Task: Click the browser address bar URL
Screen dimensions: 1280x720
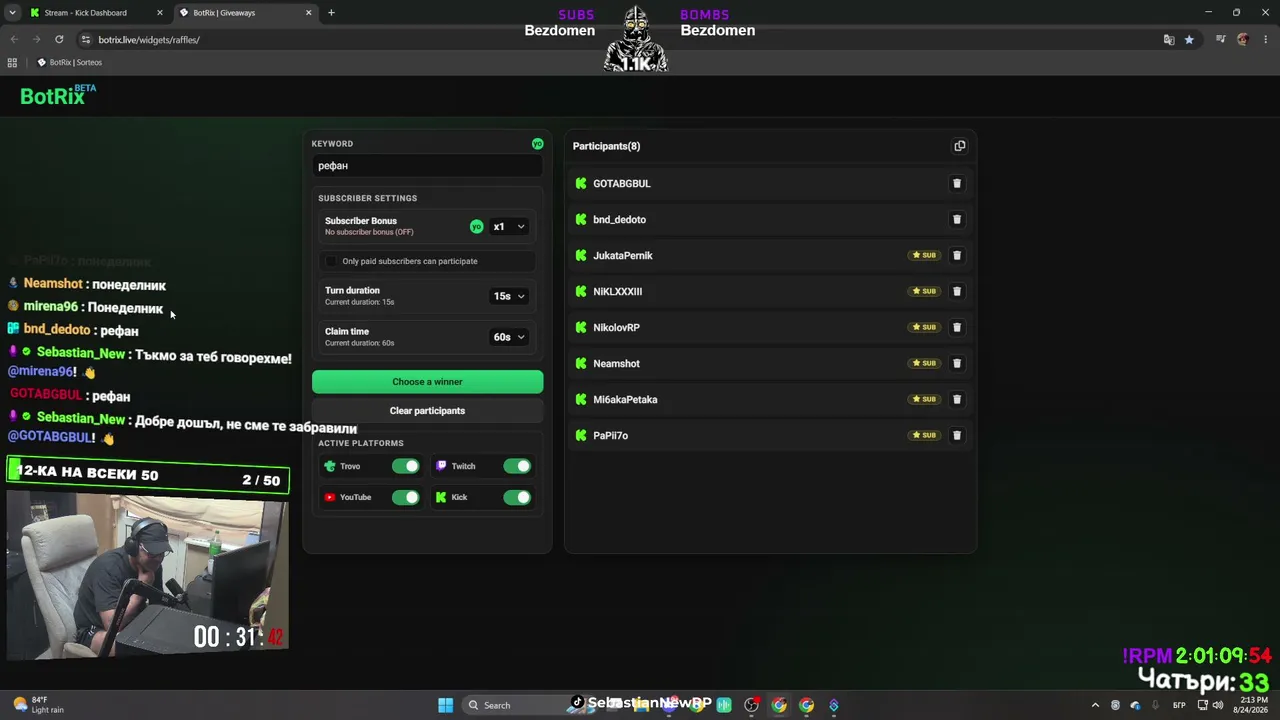Action: pyautogui.click(x=150, y=40)
